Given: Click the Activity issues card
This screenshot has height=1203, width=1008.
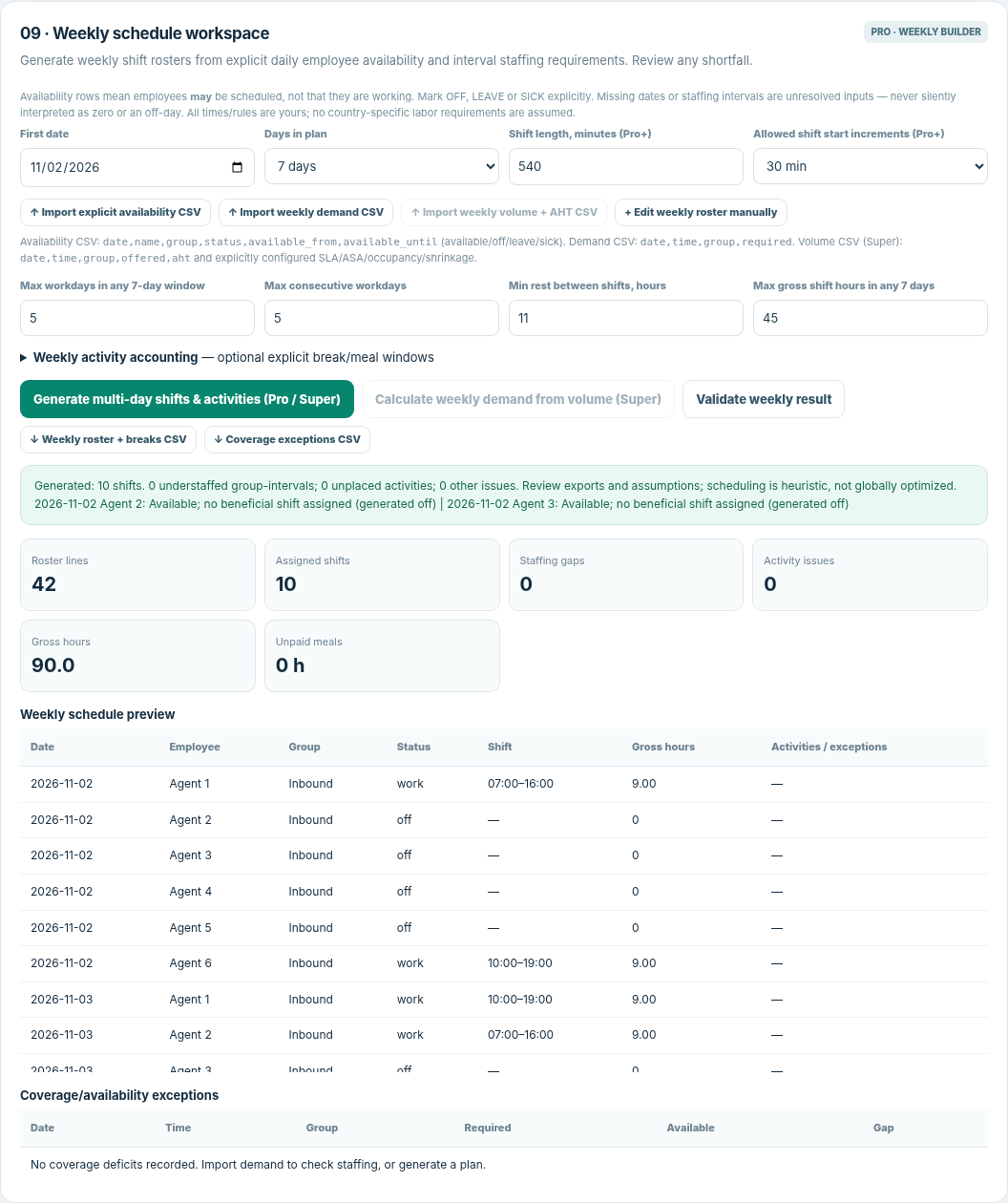Looking at the screenshot, I should 871,575.
